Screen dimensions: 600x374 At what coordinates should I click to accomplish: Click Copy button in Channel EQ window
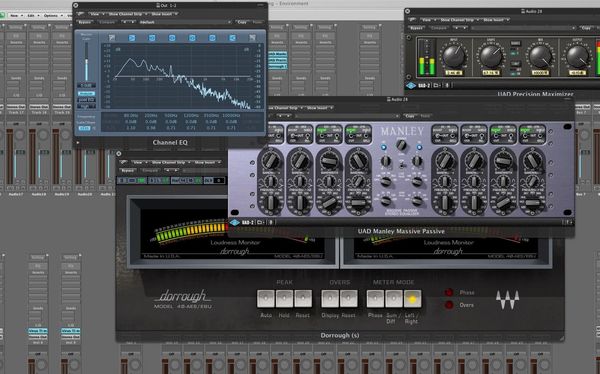(242, 22)
